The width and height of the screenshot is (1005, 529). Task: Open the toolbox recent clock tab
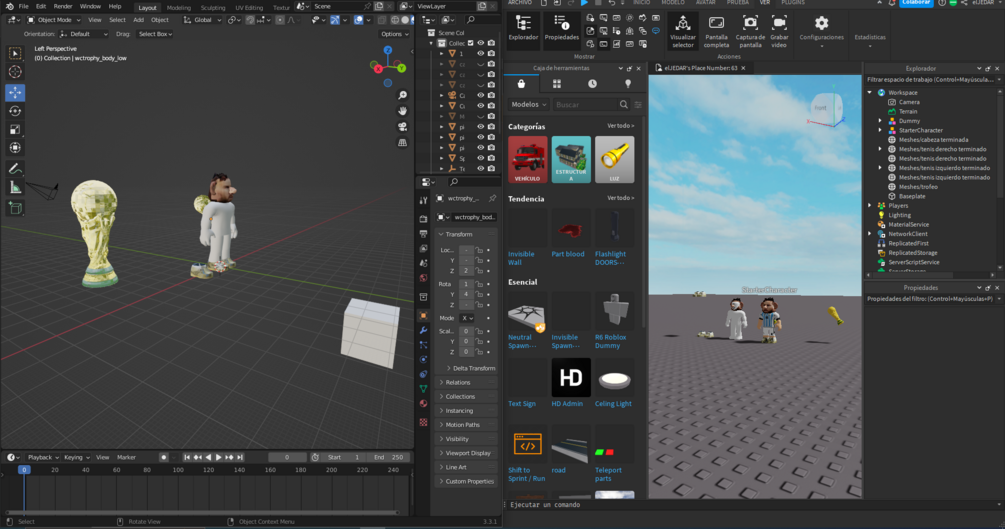[592, 84]
